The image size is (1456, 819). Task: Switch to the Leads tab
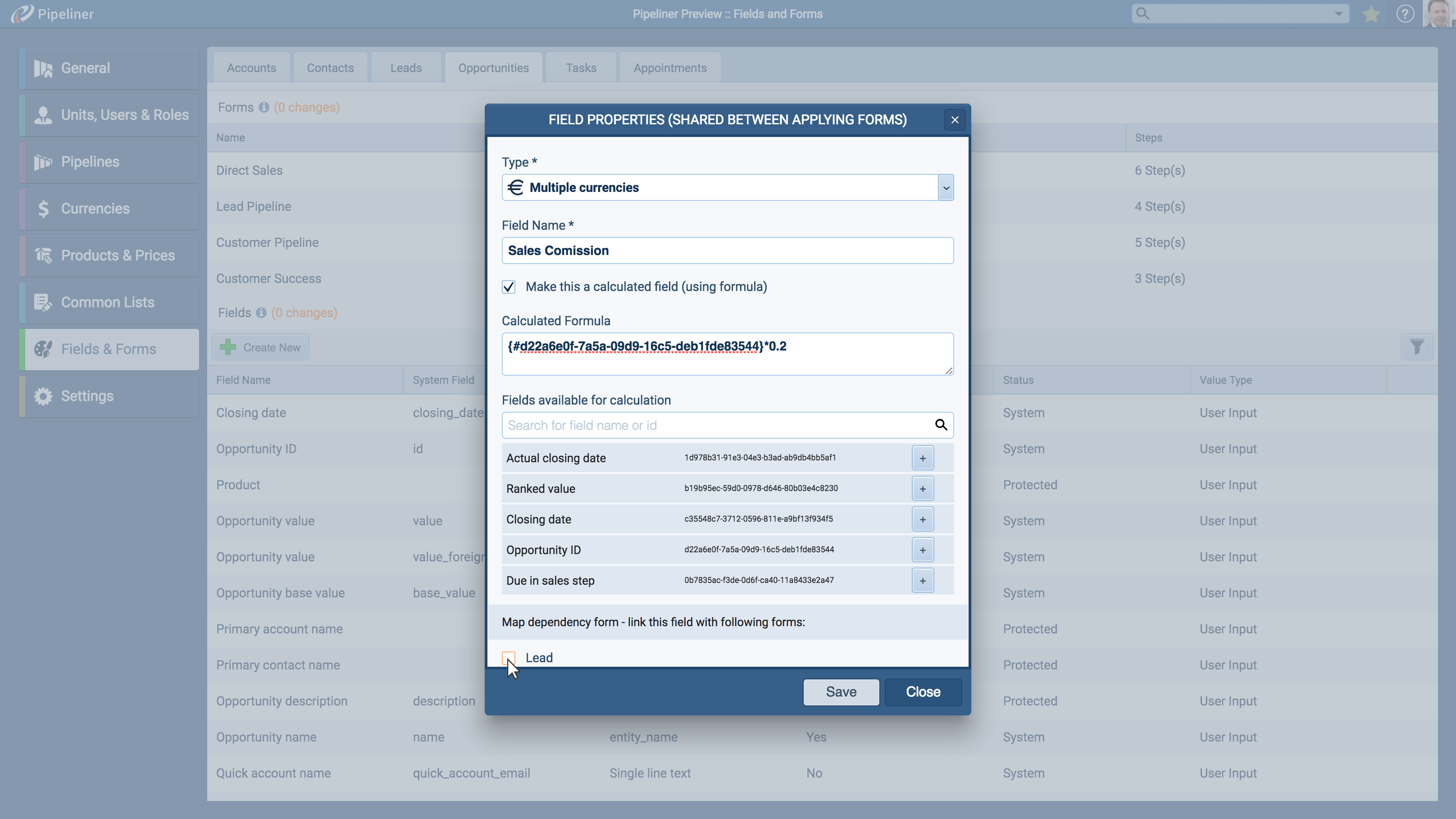pyautogui.click(x=406, y=68)
